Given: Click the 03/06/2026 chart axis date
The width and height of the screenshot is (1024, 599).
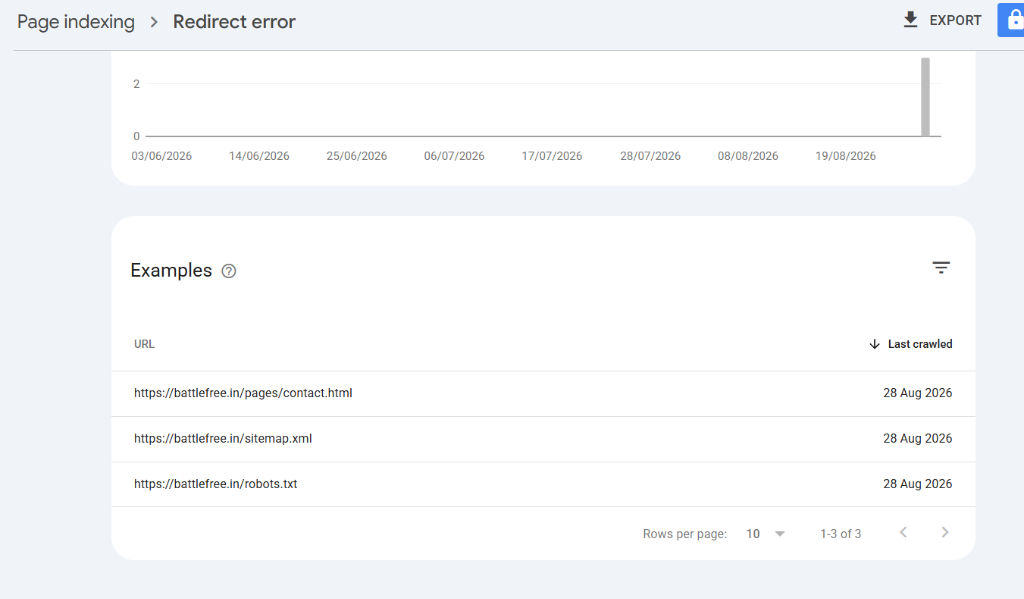Looking at the screenshot, I should pos(161,156).
